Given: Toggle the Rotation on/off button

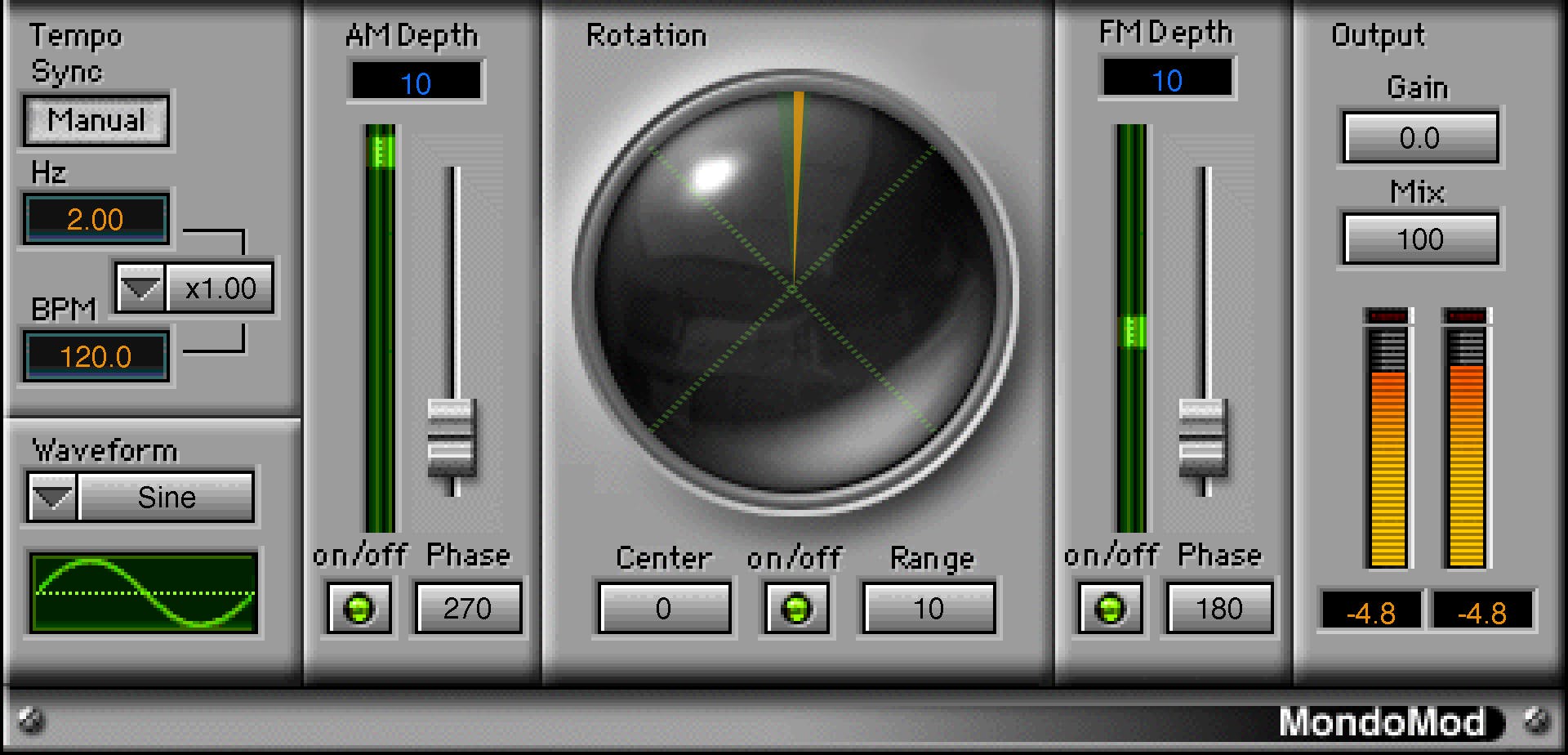Looking at the screenshot, I should click(796, 608).
